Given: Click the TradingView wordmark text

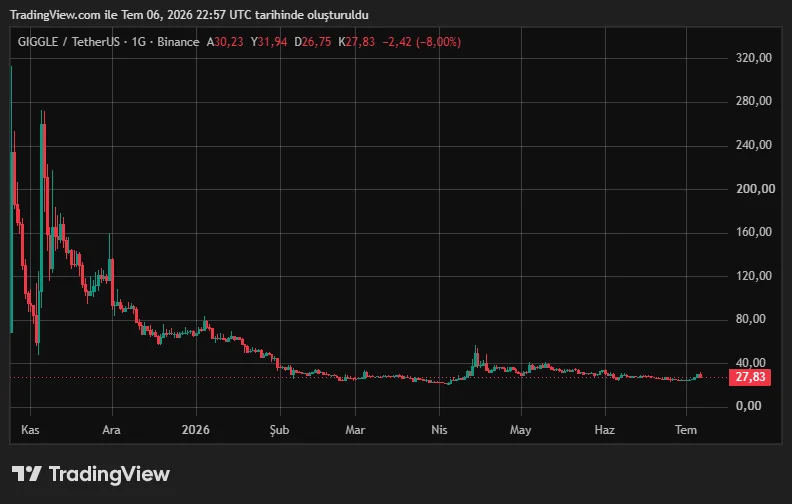Looking at the screenshot, I should pyautogui.click(x=109, y=474).
